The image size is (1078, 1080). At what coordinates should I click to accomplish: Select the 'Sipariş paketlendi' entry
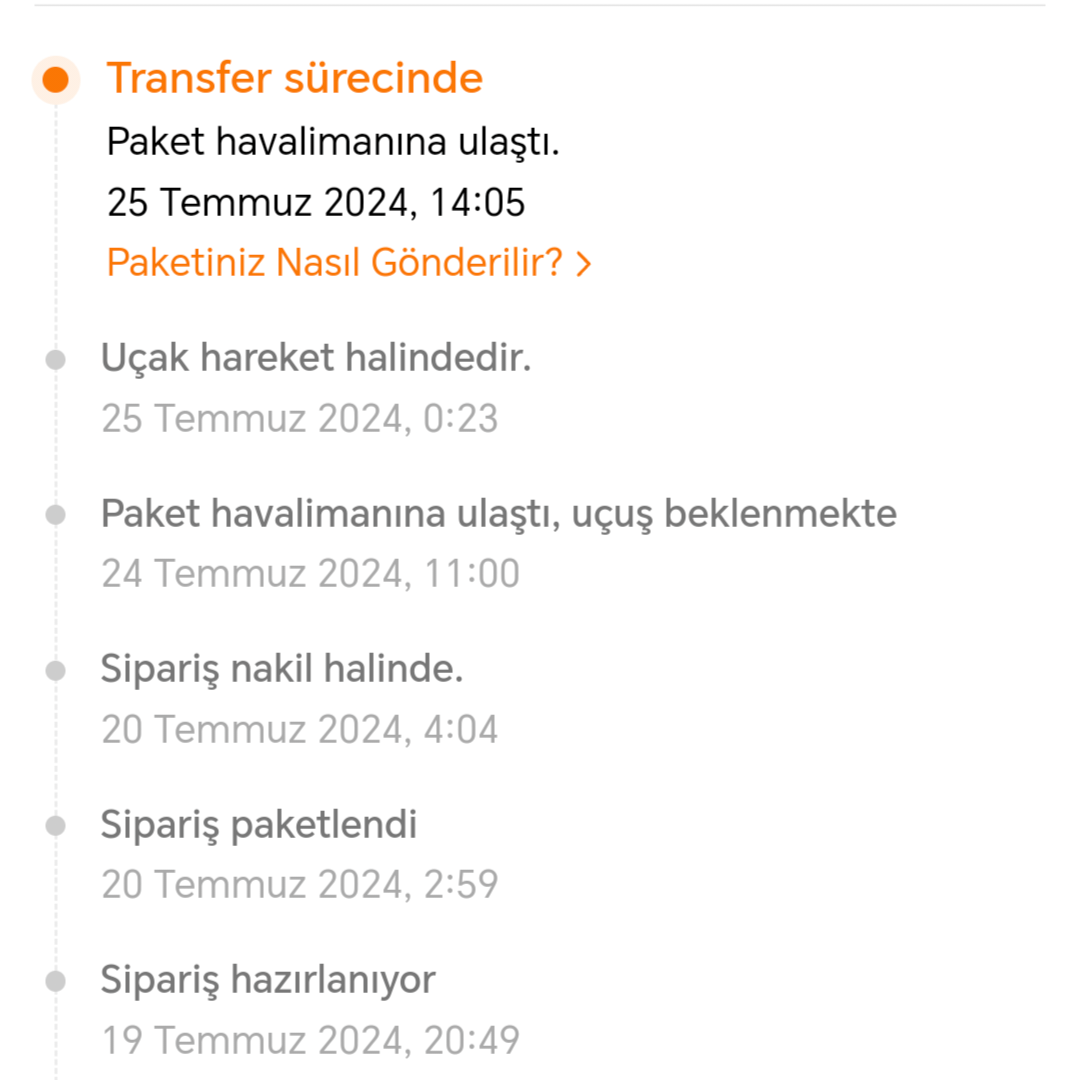pyautogui.click(x=259, y=824)
